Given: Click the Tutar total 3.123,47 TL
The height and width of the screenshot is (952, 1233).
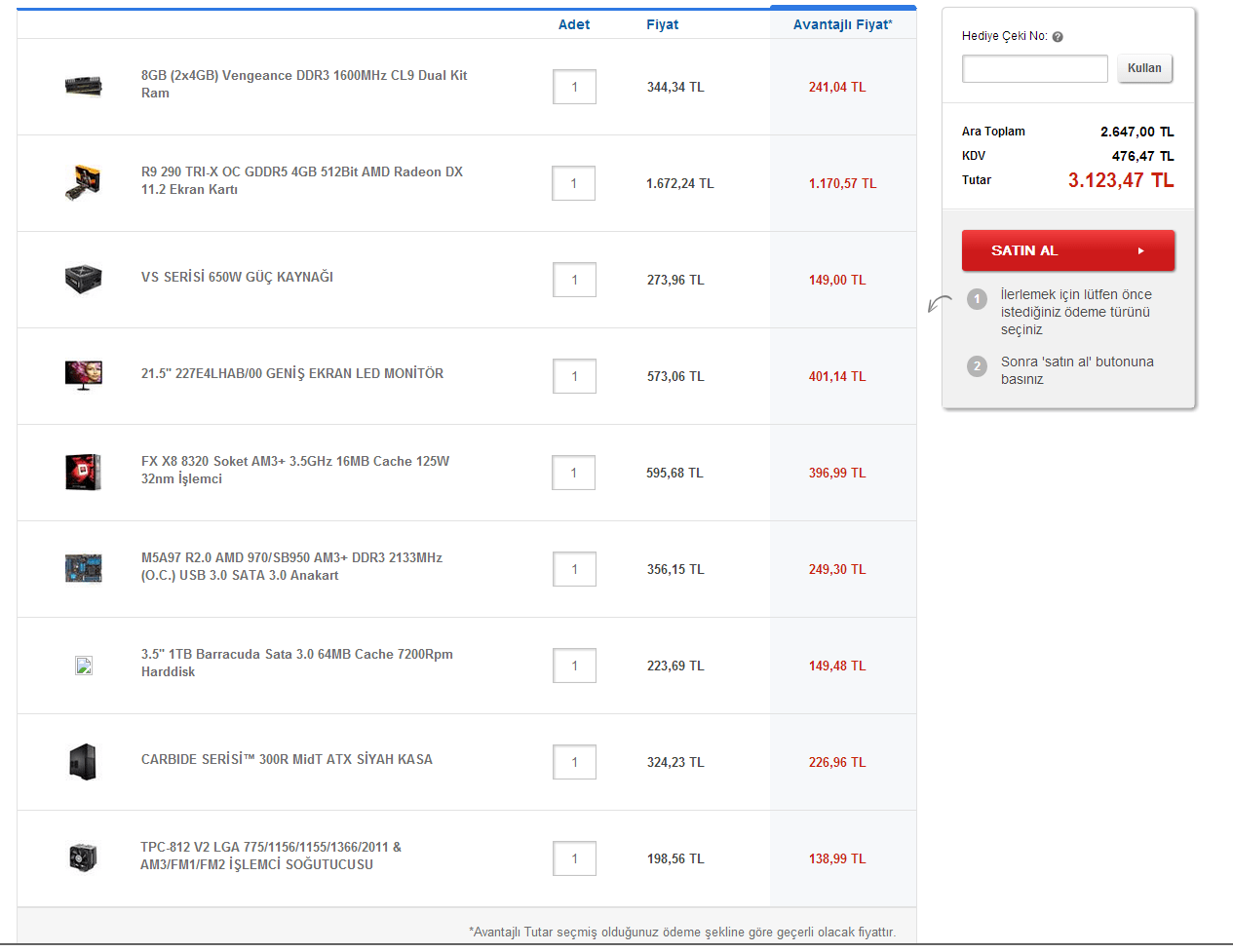Looking at the screenshot, I should [1121, 180].
